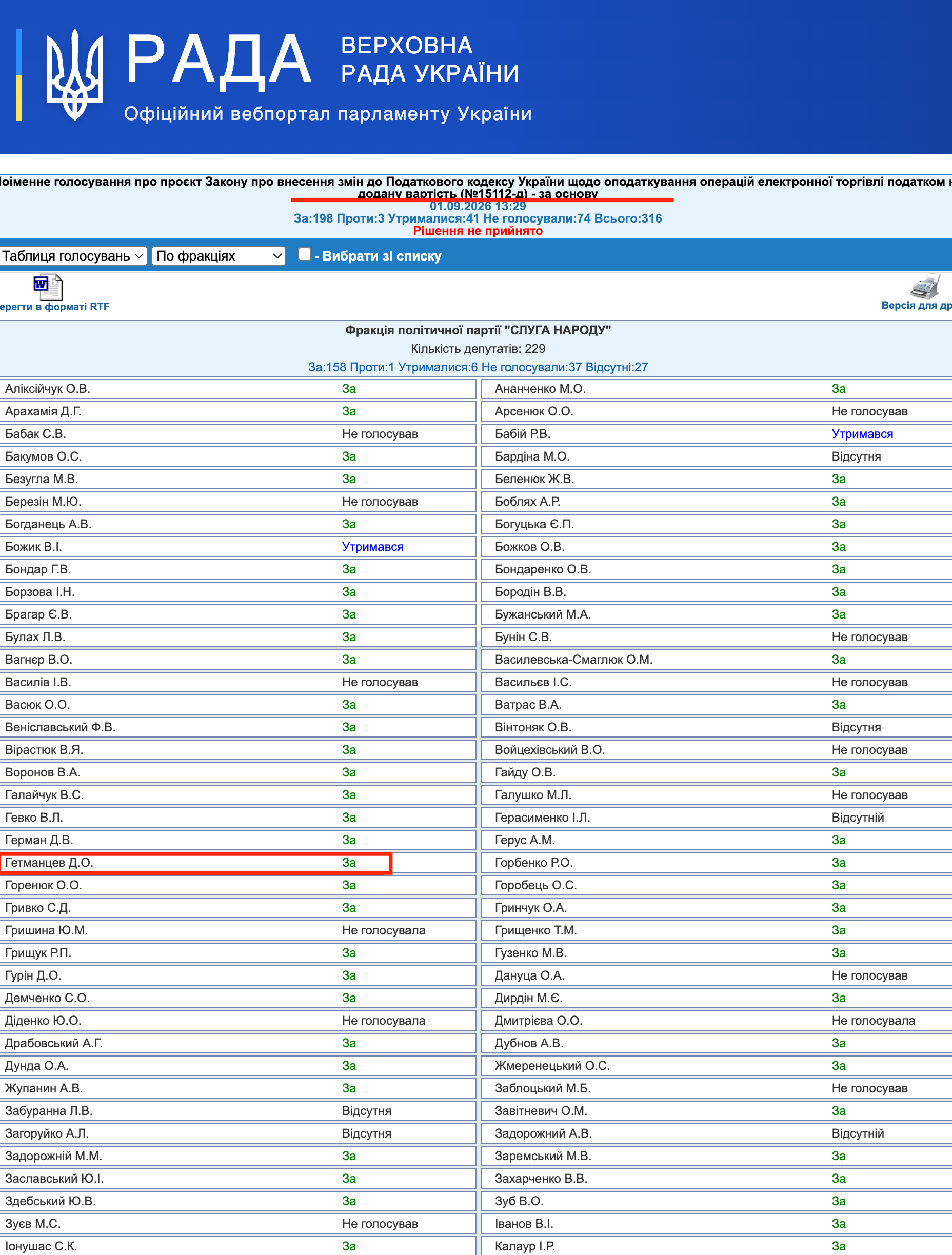Select deputy name 'Василевська-Смаглюк О.М.'
The height and width of the screenshot is (1255, 952).
click(573, 659)
